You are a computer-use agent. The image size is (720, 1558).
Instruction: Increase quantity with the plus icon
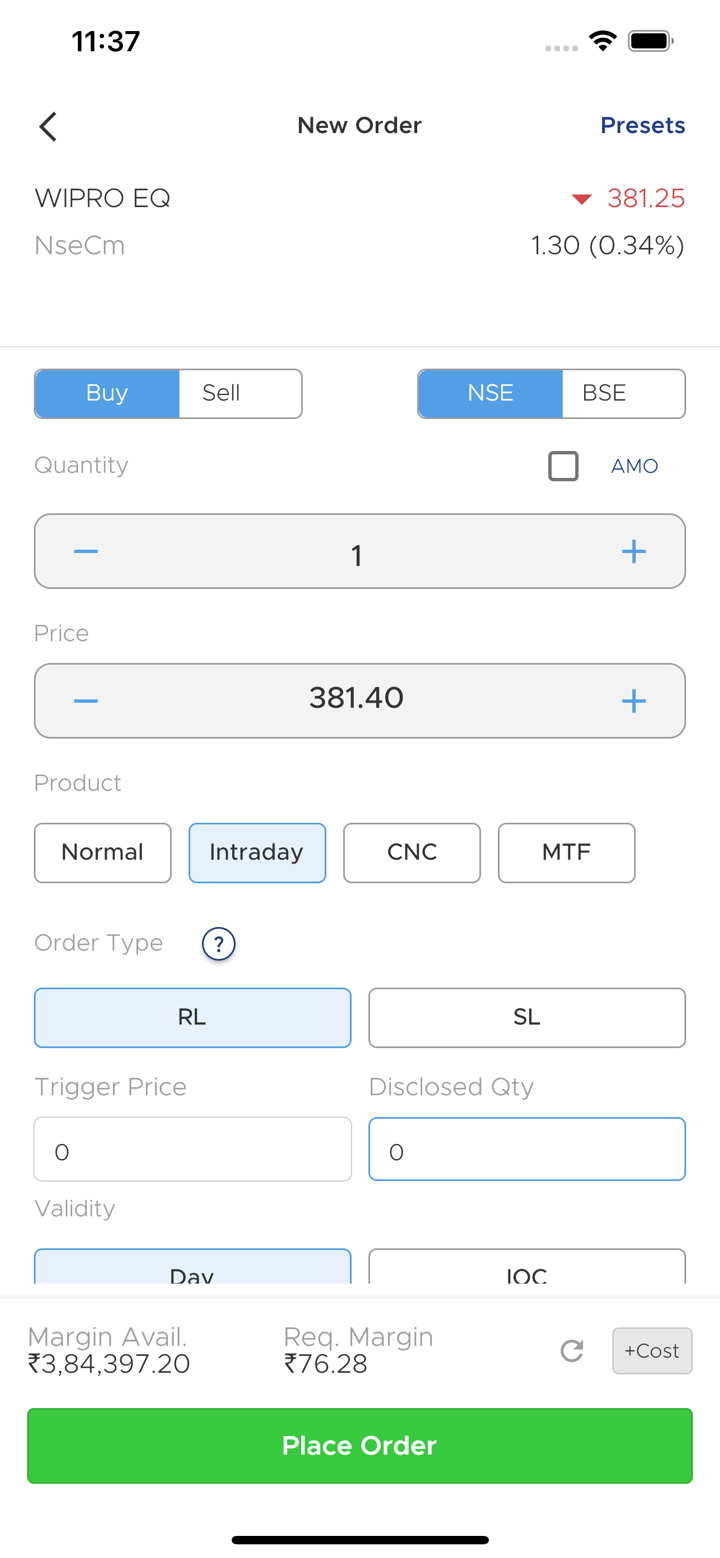633,552
